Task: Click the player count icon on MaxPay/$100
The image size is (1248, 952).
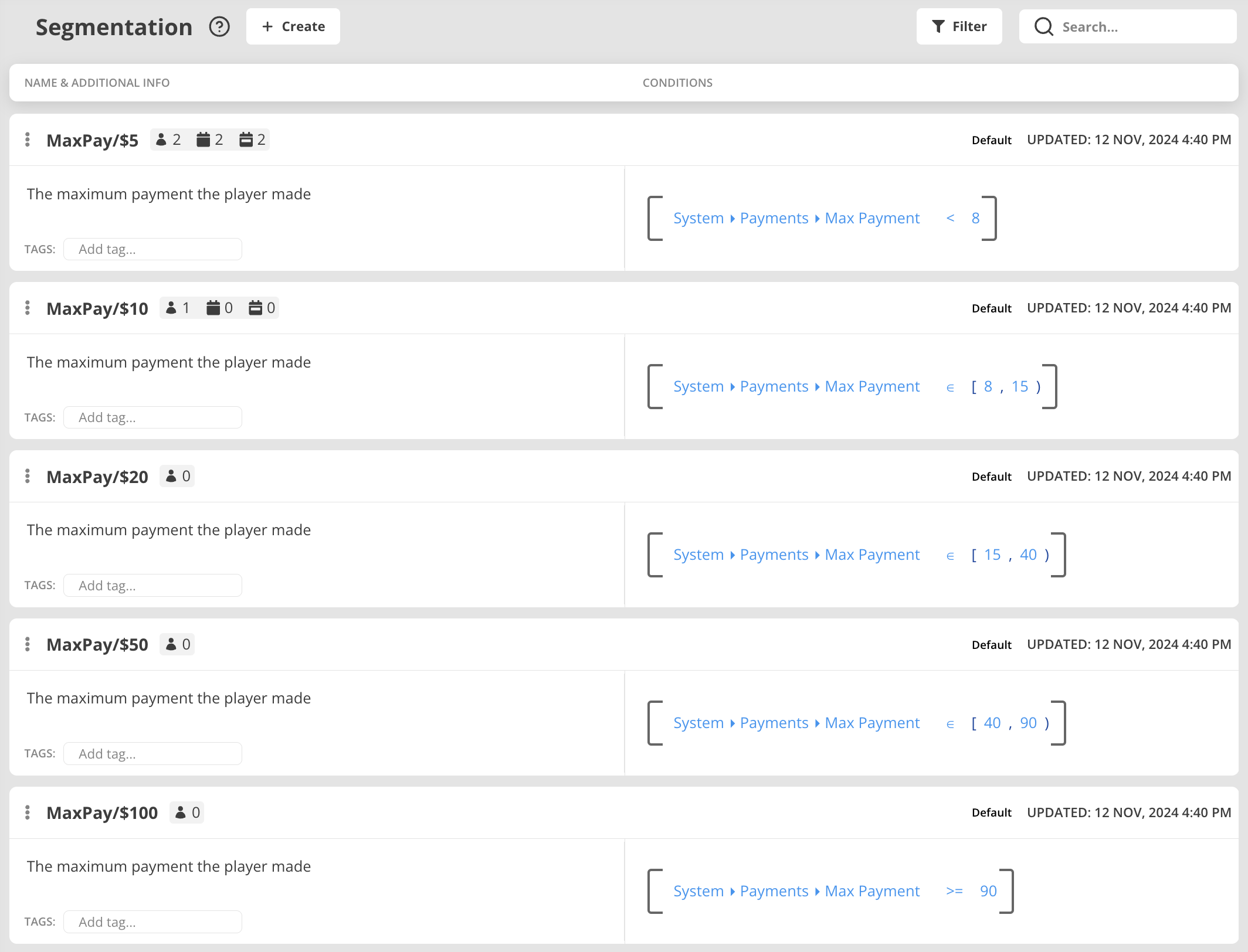Action: (x=181, y=812)
